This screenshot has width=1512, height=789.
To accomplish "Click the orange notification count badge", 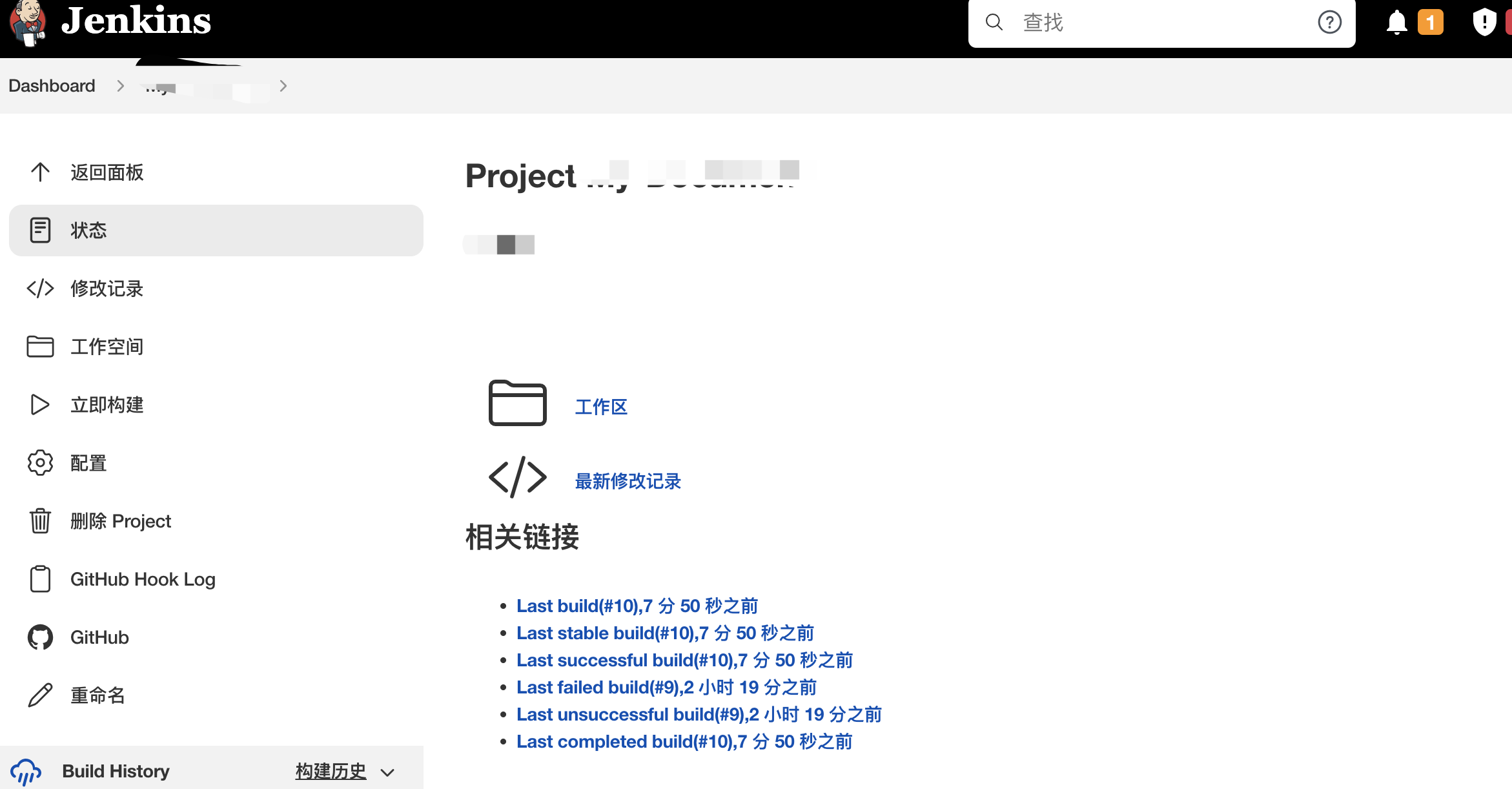I will coord(1430,23).
